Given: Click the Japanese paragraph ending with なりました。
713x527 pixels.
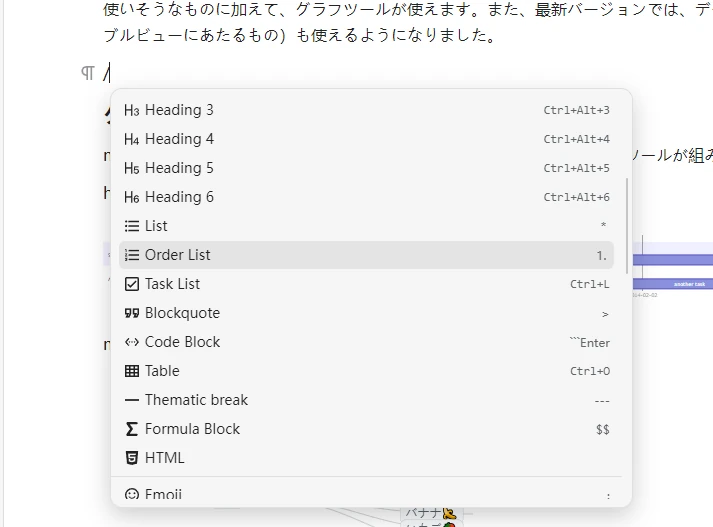Looking at the screenshot, I should click(x=408, y=22).
